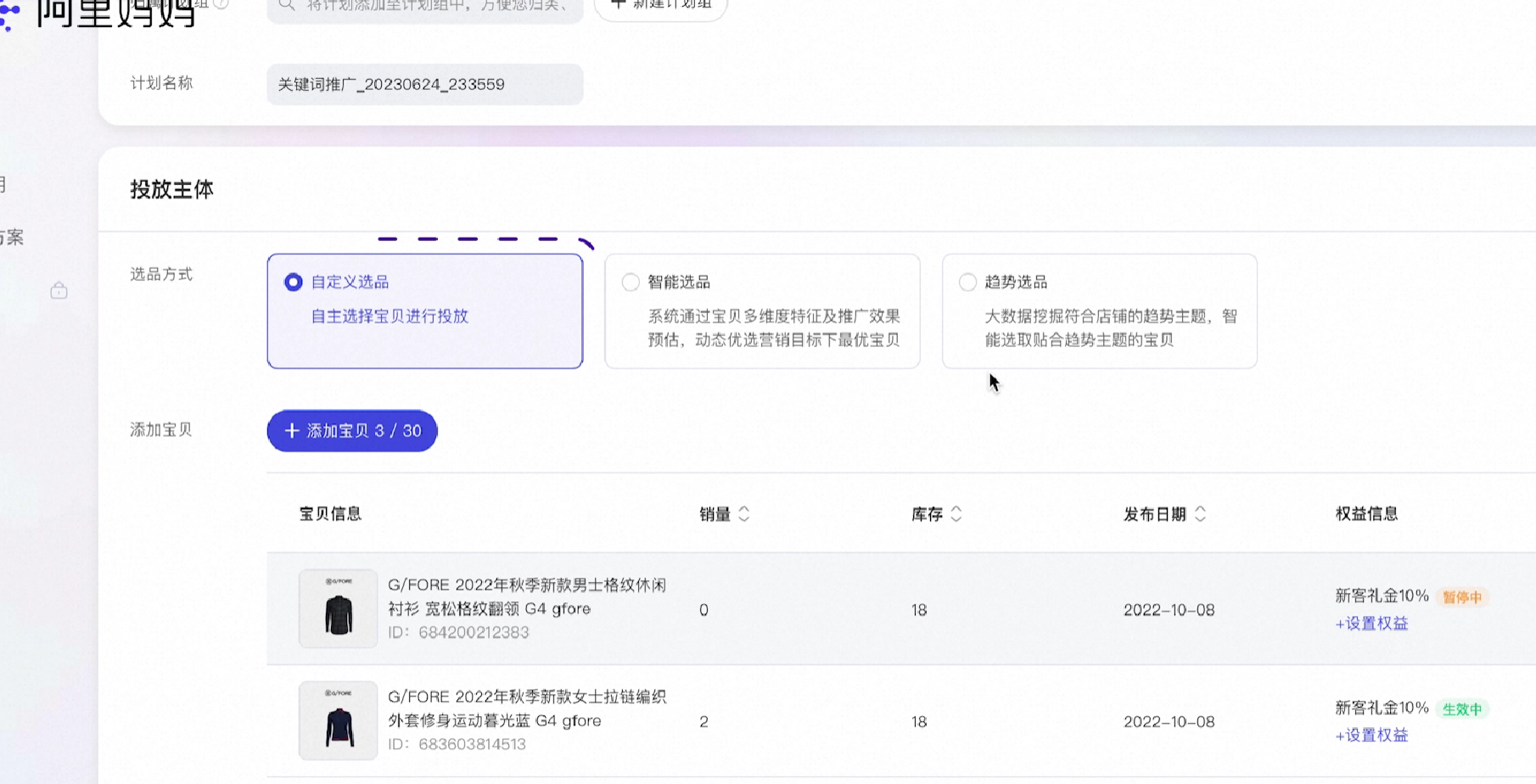Click the 生效中 status tag
This screenshot has height=784, width=1536.
pos(1462,709)
